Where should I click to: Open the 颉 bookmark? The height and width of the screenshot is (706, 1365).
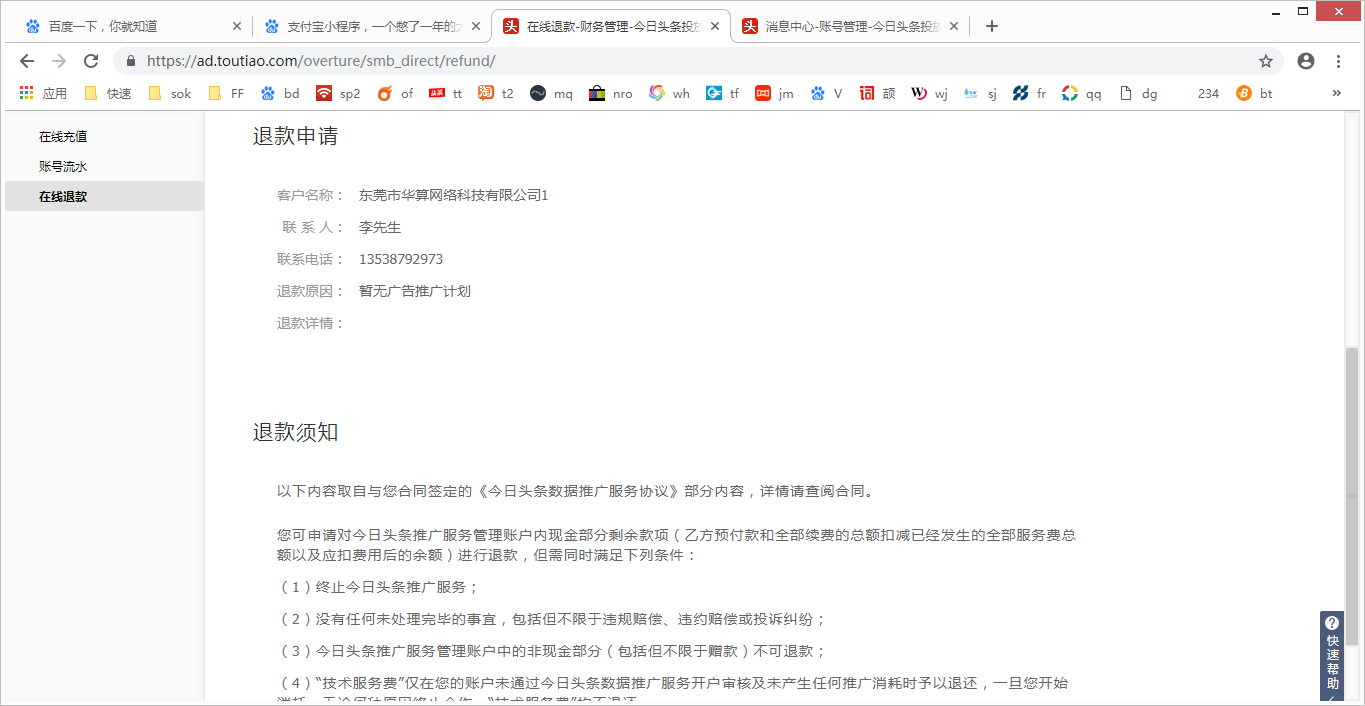coord(877,93)
